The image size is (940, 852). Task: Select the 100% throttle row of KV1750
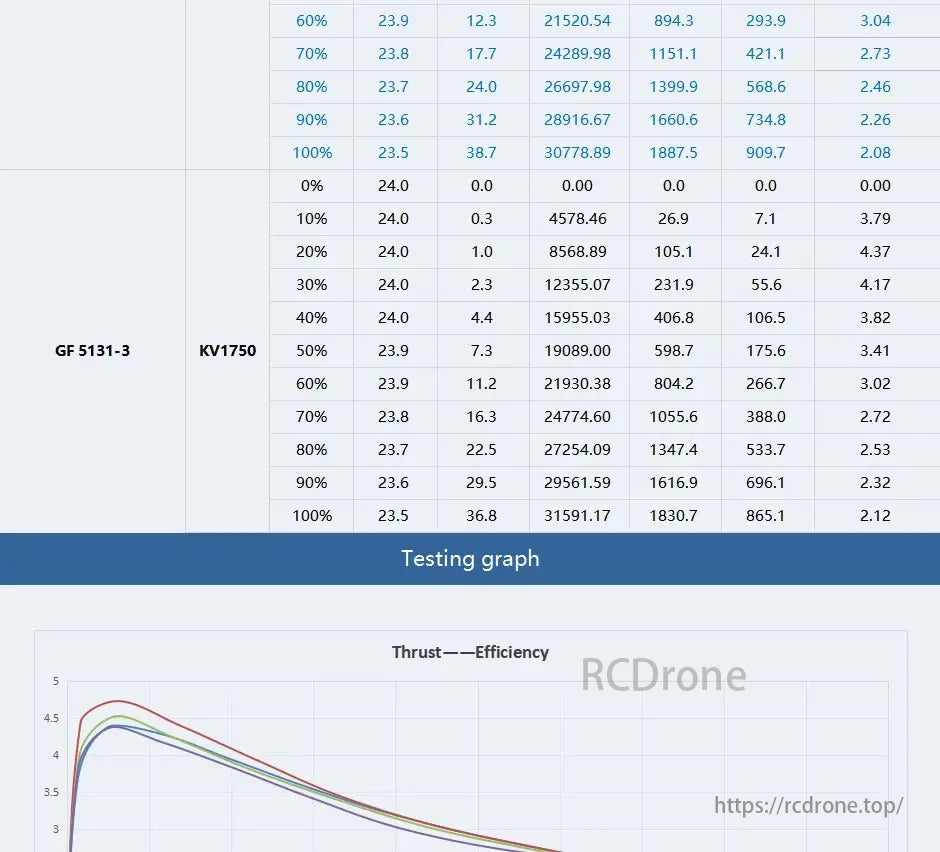[x=311, y=516]
